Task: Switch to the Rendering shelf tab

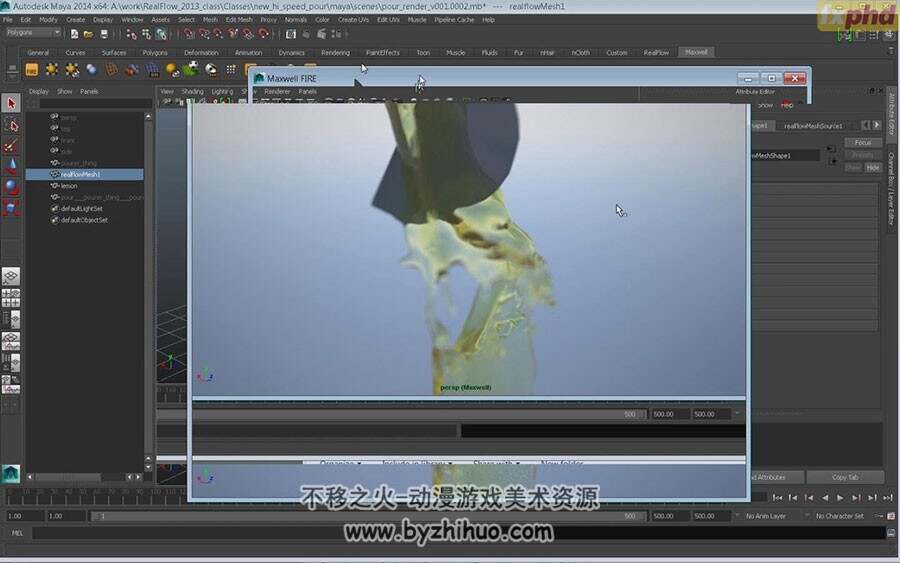Action: pos(335,52)
